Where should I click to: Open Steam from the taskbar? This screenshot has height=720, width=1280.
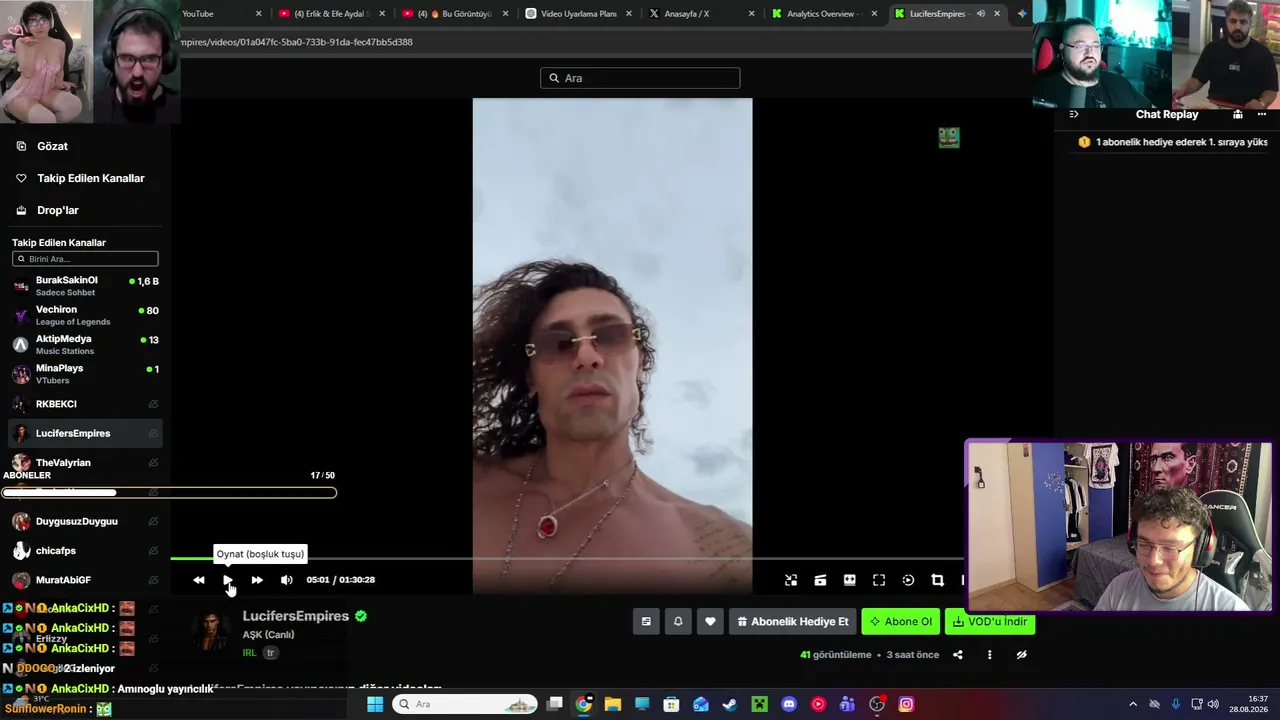pos(730,704)
